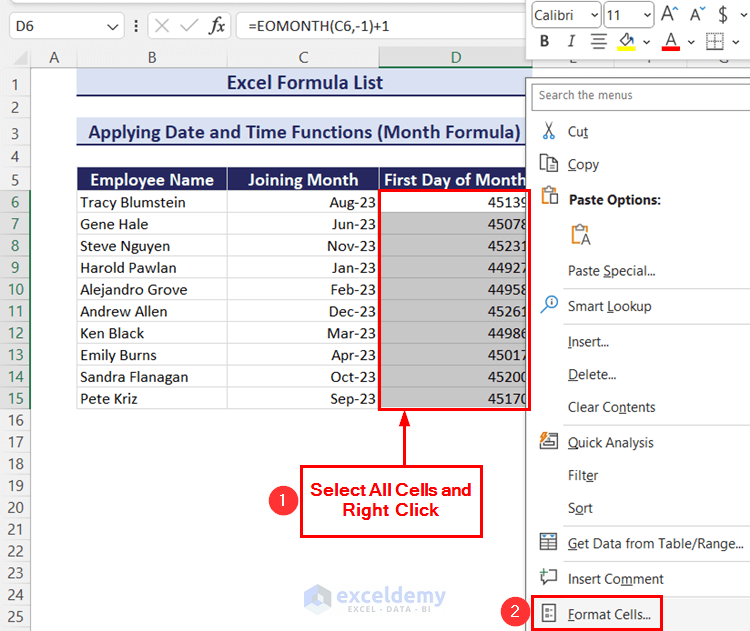
Task: Open the fill color dropdown arrow
Action: coord(647,43)
